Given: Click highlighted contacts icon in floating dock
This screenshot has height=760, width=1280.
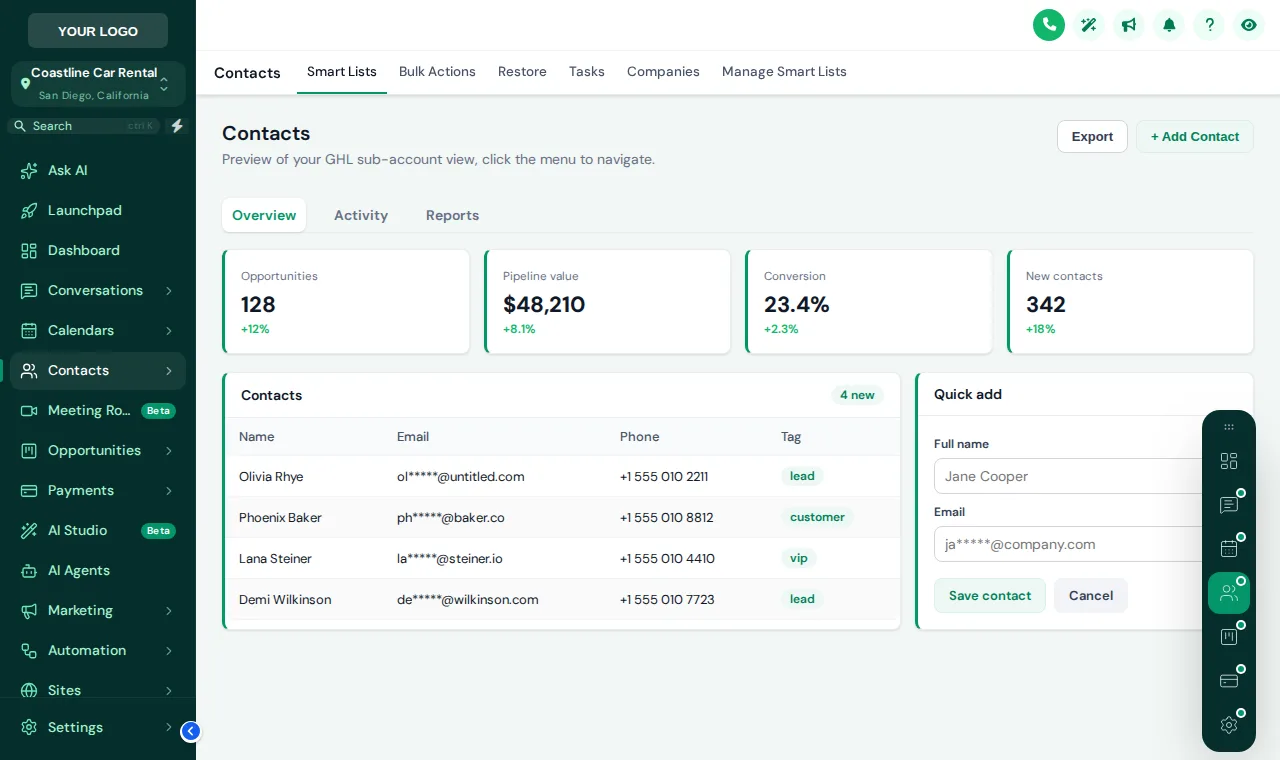Looking at the screenshot, I should 1229,593.
